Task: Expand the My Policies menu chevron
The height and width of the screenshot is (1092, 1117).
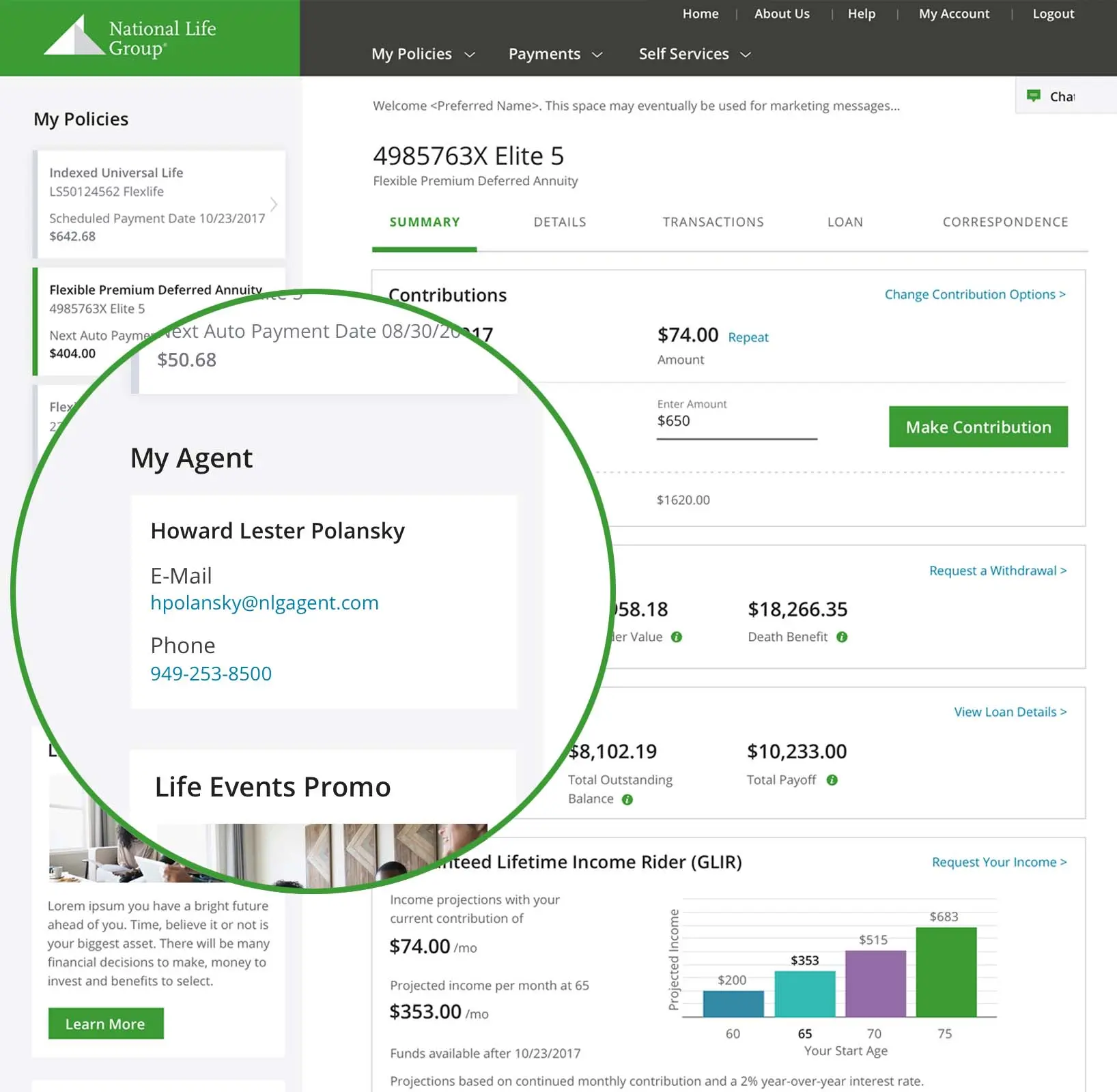Action: tap(470, 55)
